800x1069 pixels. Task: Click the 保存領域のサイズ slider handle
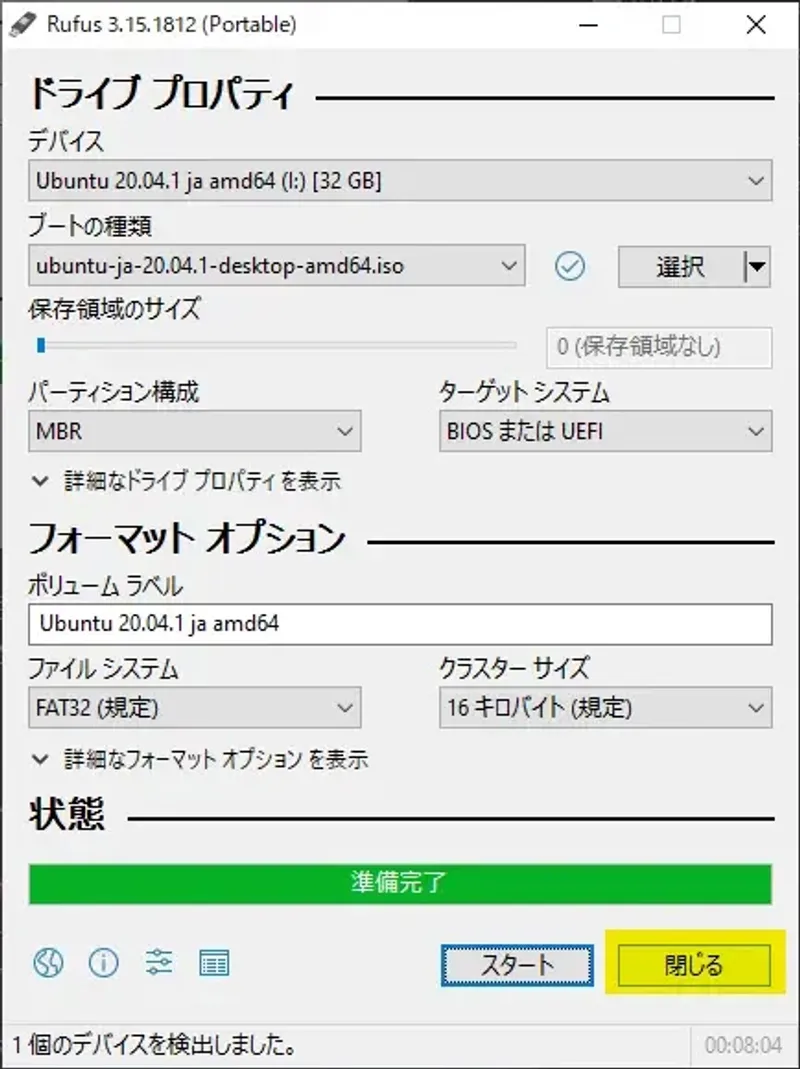(x=40, y=346)
